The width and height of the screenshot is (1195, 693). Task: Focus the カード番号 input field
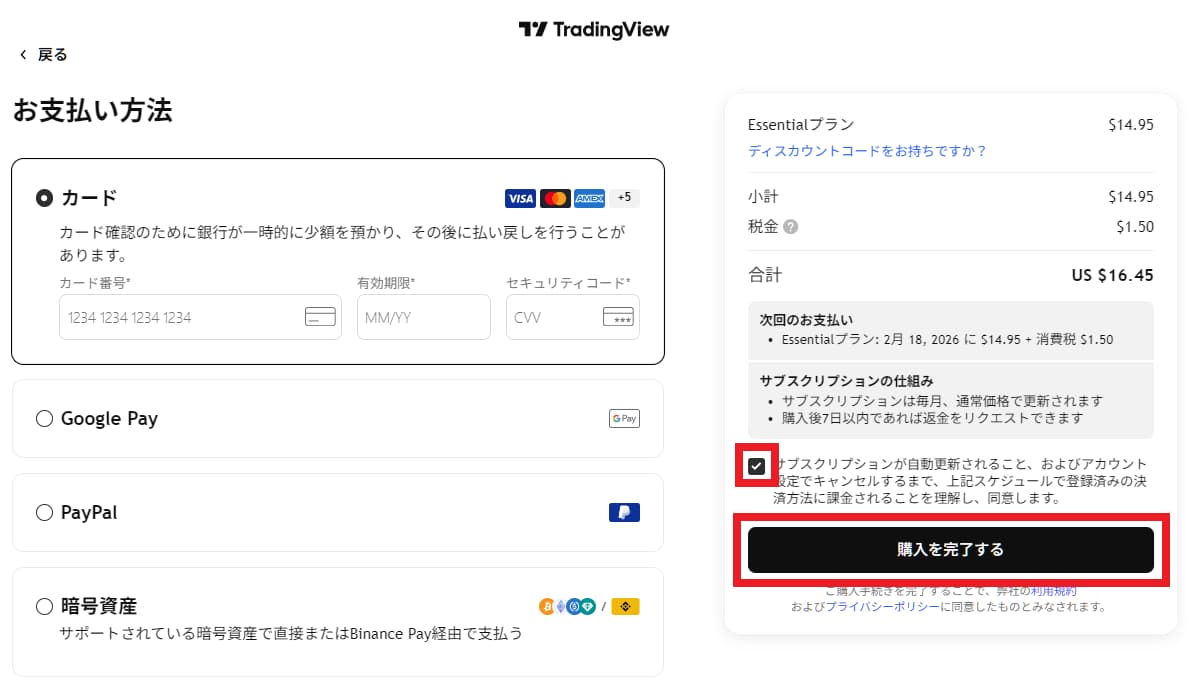[200, 317]
